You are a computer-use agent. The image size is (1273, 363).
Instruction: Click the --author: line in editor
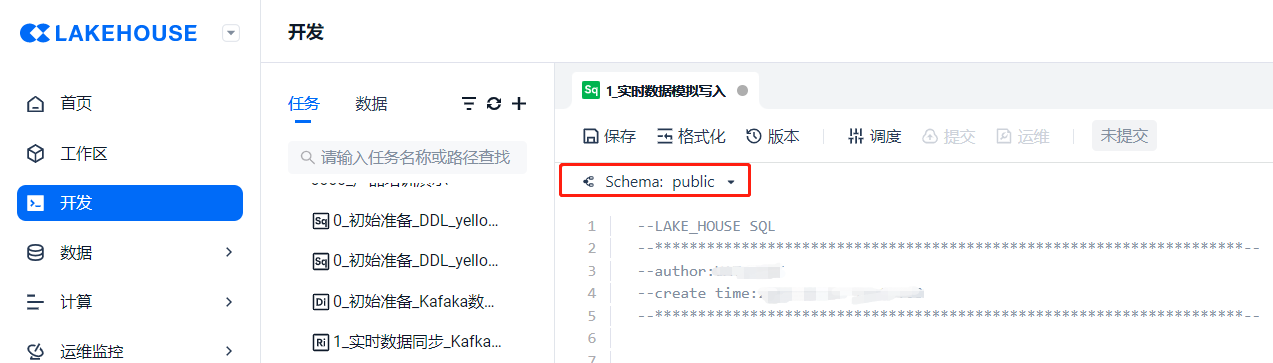pos(710,271)
